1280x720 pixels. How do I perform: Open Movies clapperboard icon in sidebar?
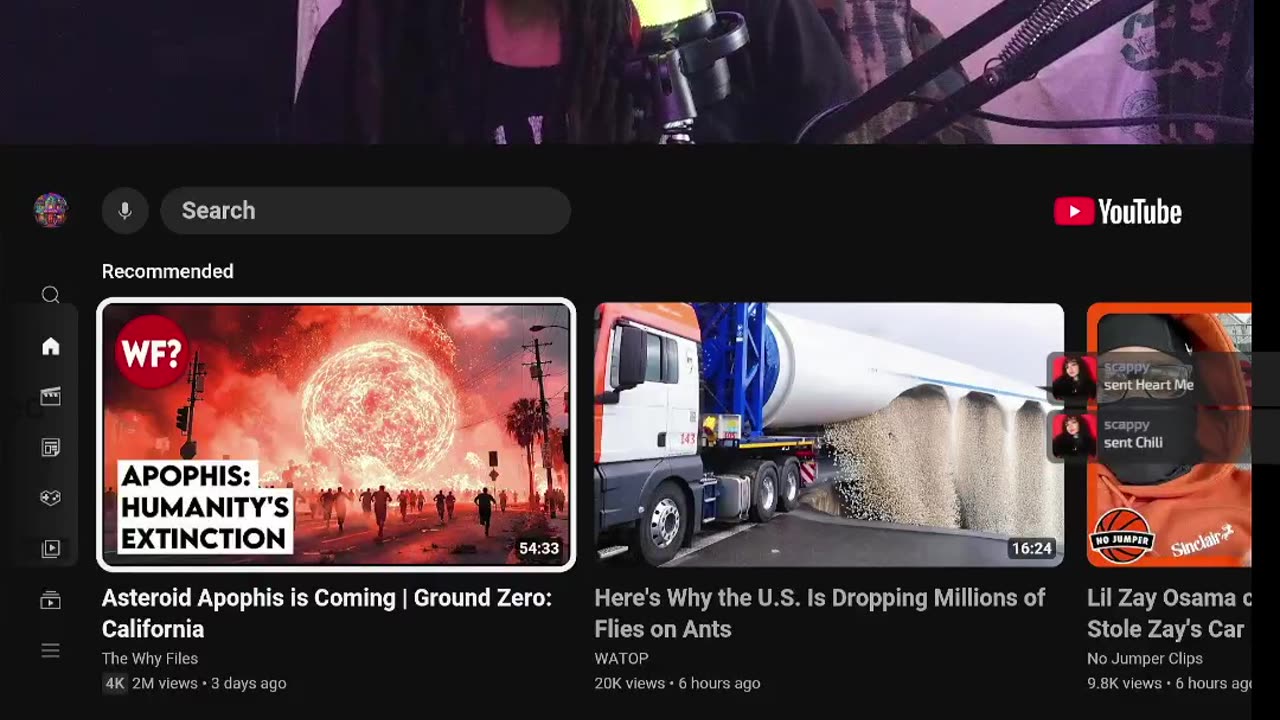[x=51, y=397]
